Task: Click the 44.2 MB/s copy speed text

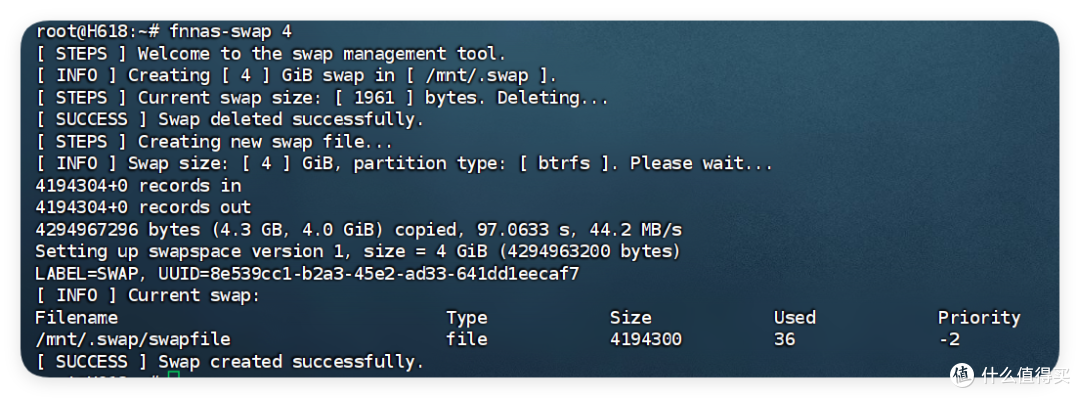Action: click(631, 229)
